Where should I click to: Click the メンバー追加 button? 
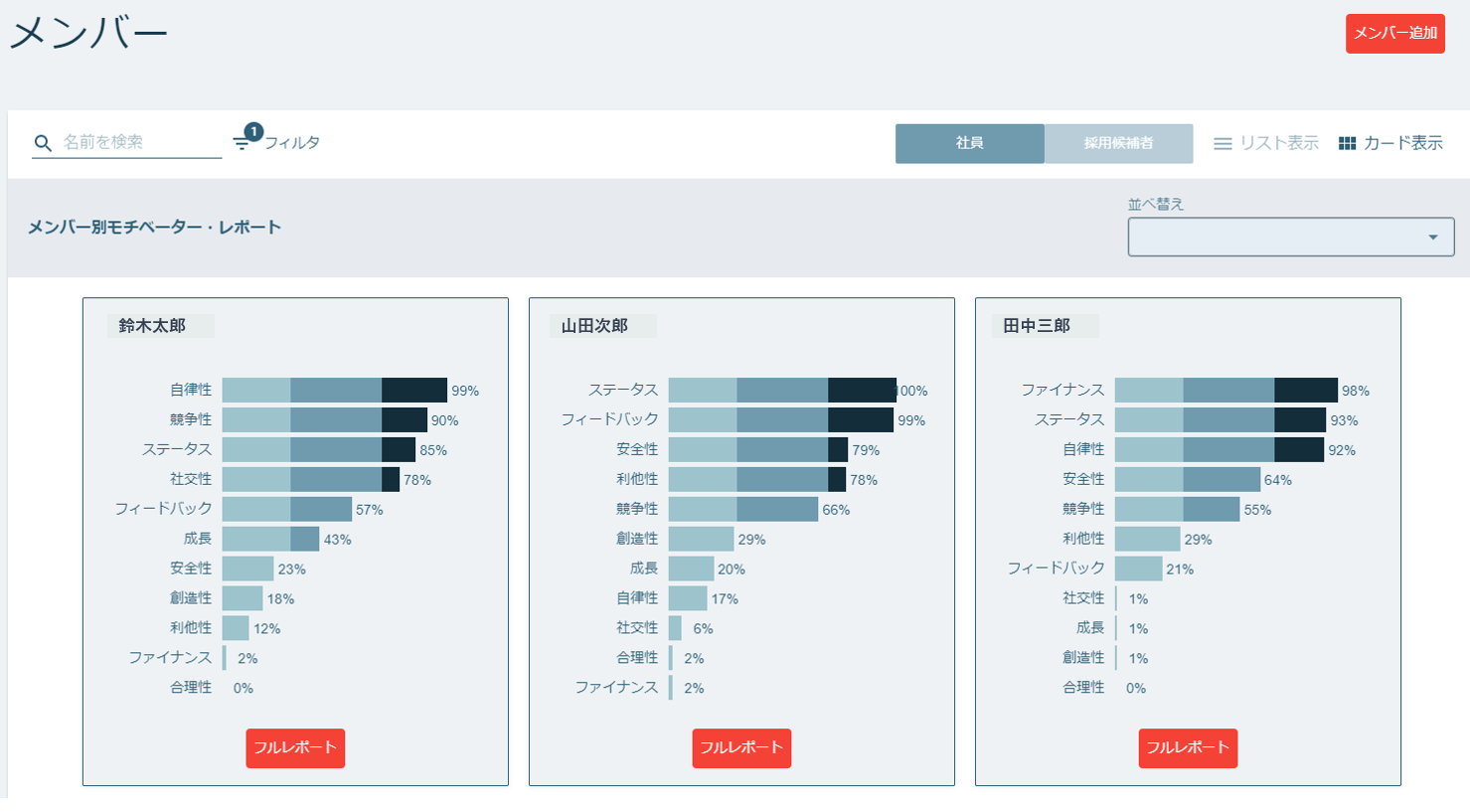tap(1394, 34)
